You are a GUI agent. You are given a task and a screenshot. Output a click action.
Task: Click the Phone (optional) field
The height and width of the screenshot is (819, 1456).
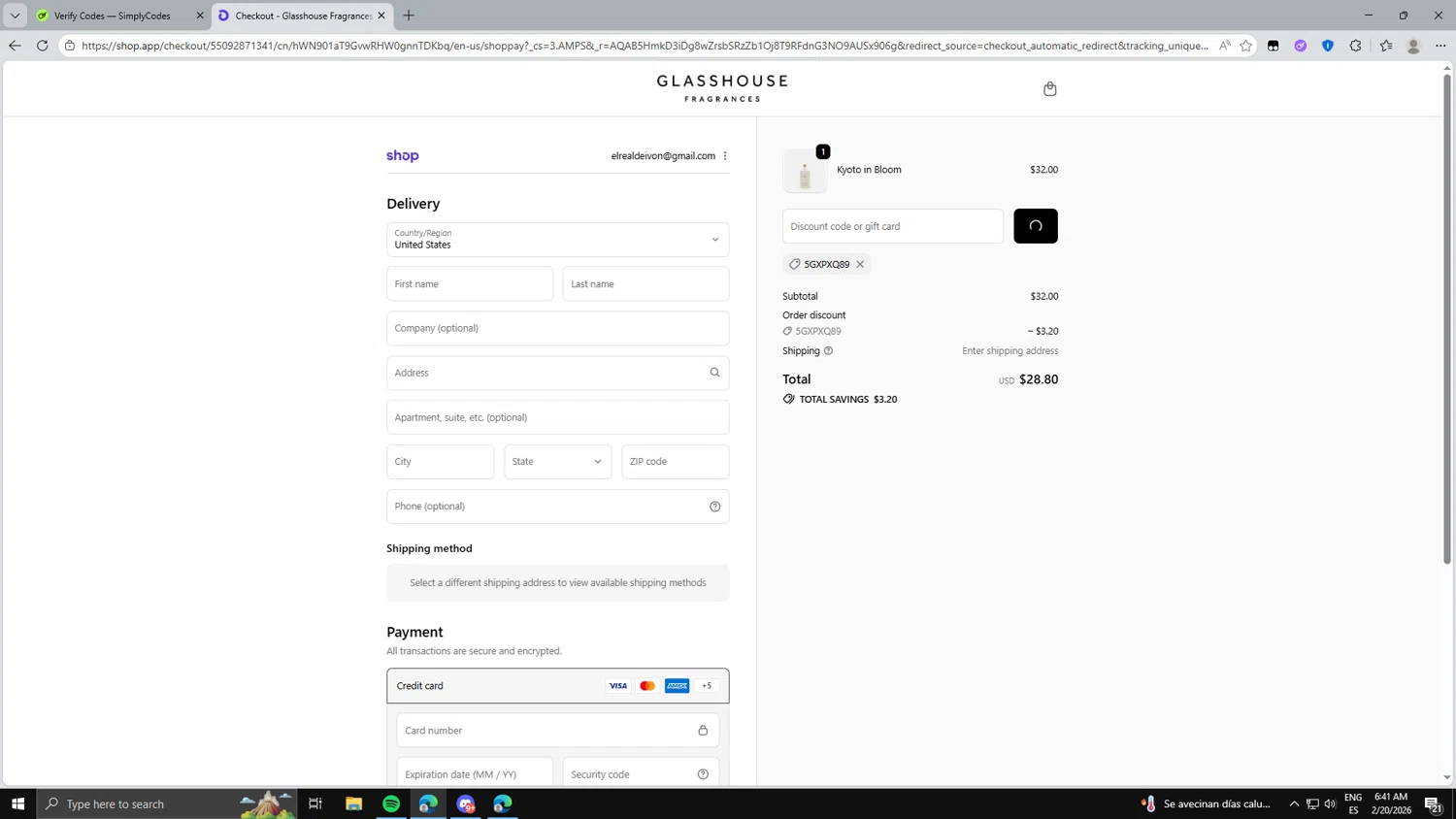pyautogui.click(x=558, y=507)
